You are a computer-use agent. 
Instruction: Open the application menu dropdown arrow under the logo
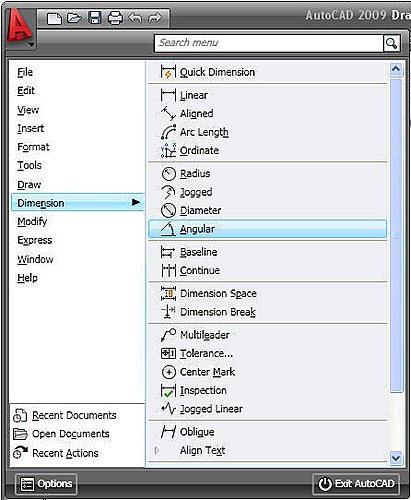[x=31, y=44]
